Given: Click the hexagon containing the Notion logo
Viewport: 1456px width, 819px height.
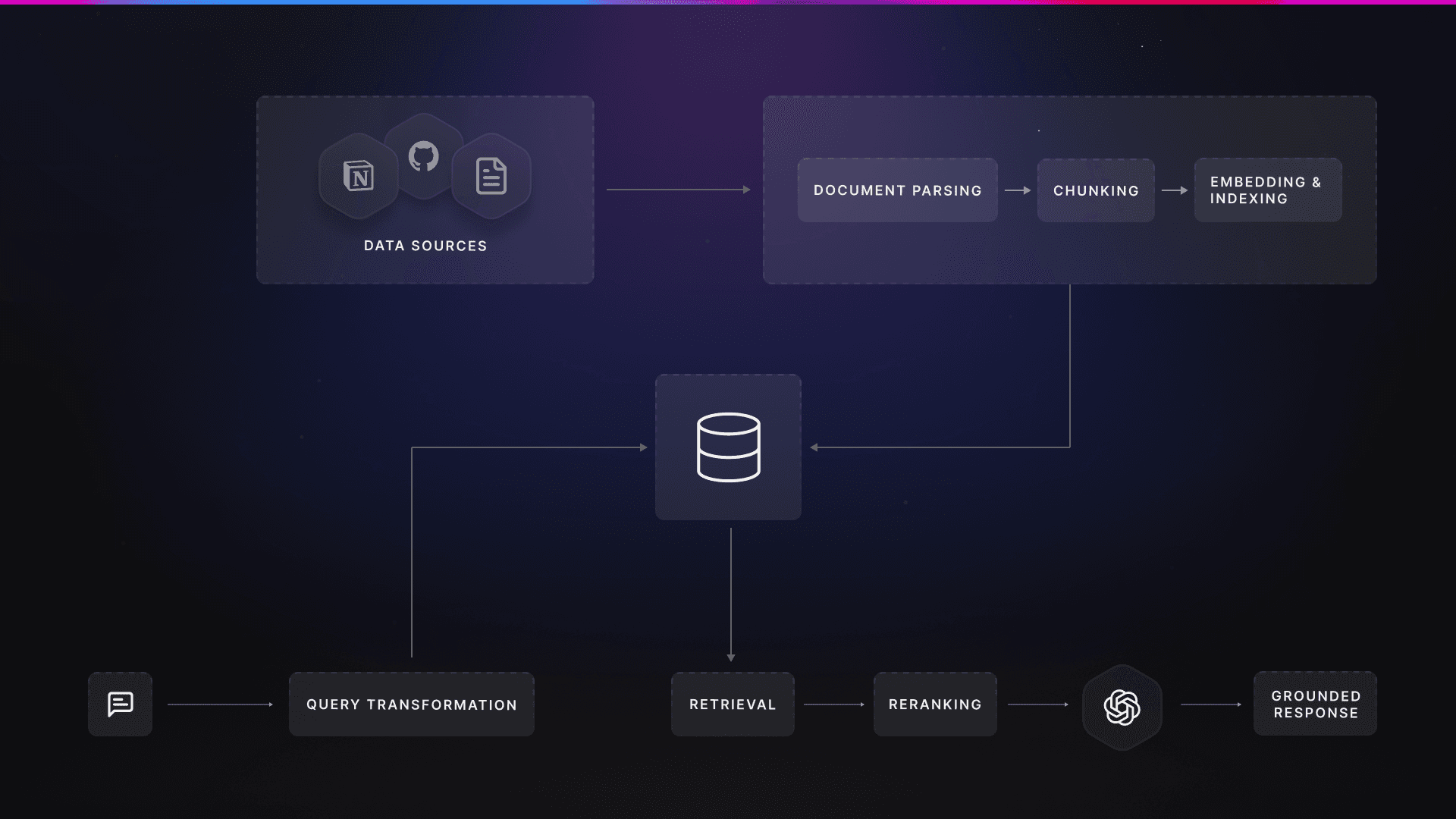Looking at the screenshot, I should coord(358,175).
